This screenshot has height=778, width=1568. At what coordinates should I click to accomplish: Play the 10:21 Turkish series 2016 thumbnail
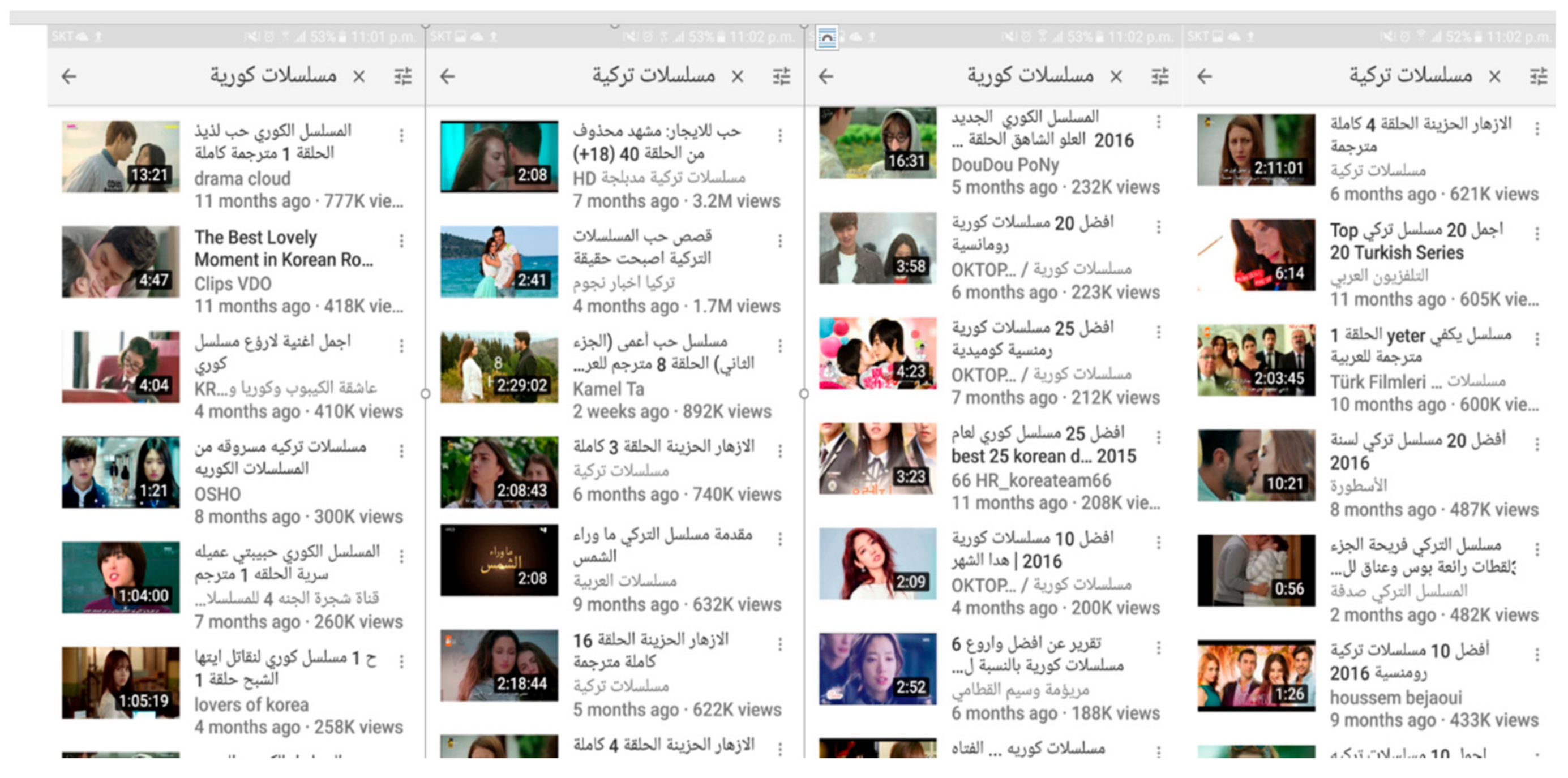click(1256, 465)
